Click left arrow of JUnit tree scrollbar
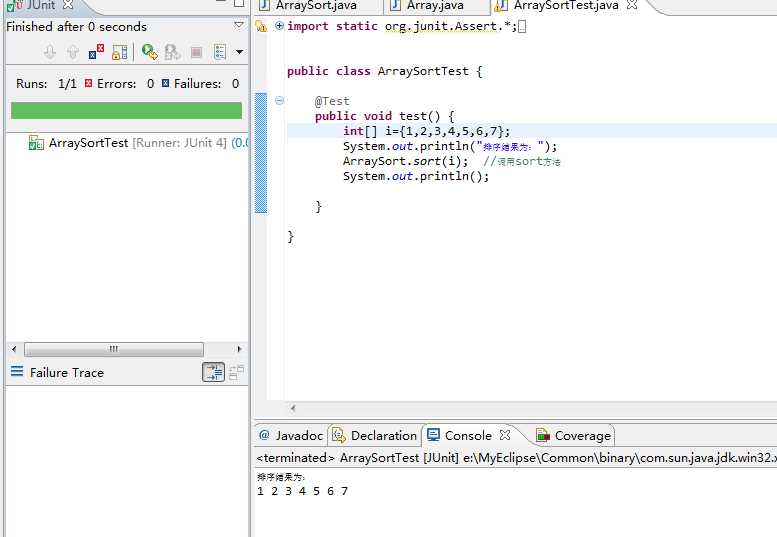The width and height of the screenshot is (777, 537). (14, 349)
